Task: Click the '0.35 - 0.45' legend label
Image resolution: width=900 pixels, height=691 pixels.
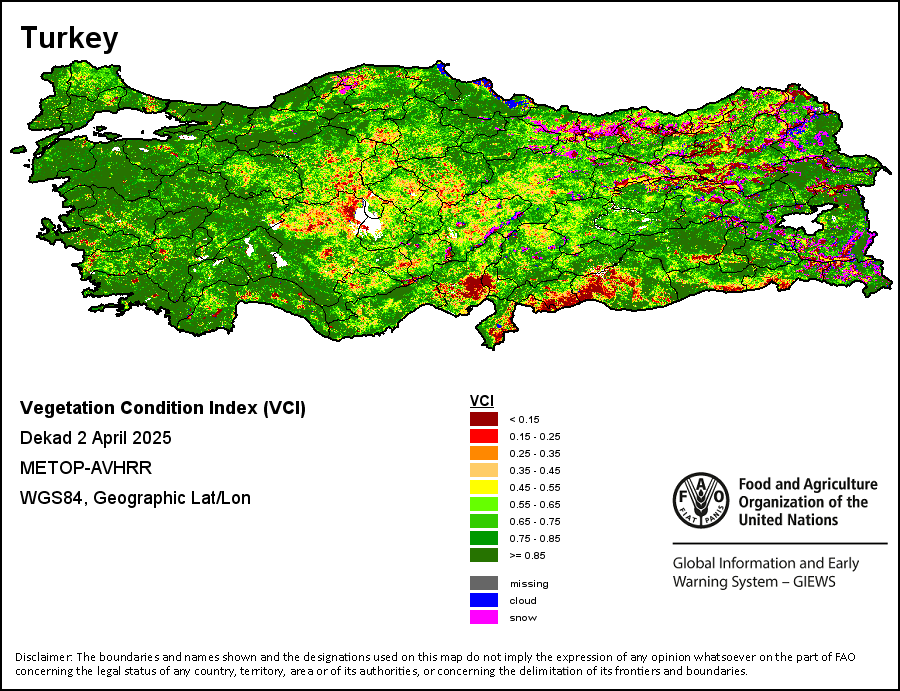Action: pos(535,471)
